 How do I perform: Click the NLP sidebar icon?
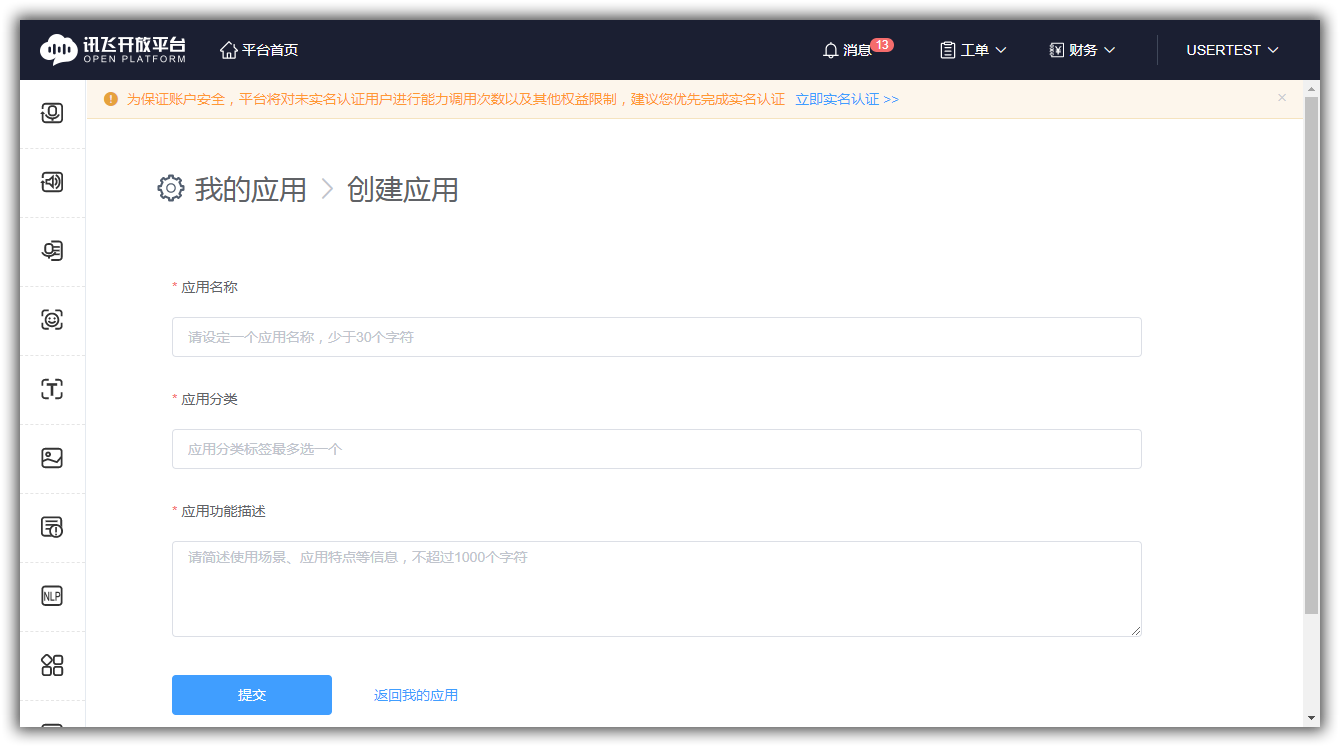pos(52,596)
